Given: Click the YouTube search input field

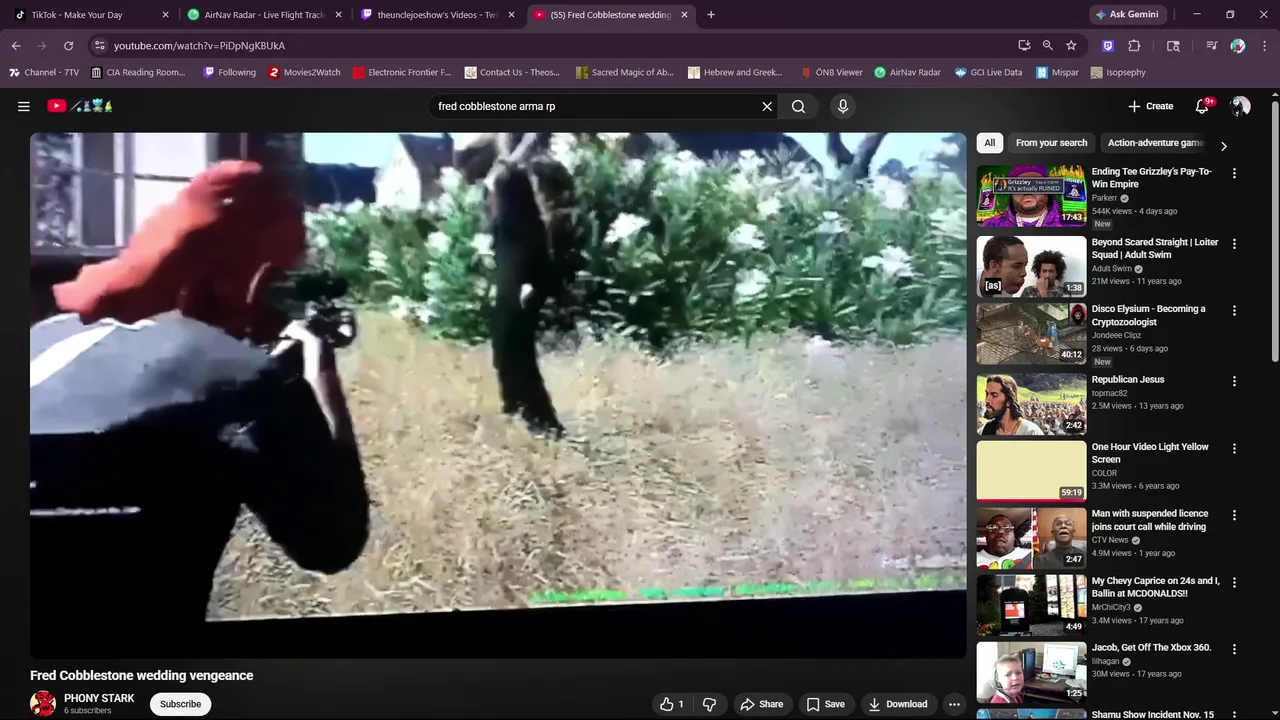Looking at the screenshot, I should pos(595,106).
